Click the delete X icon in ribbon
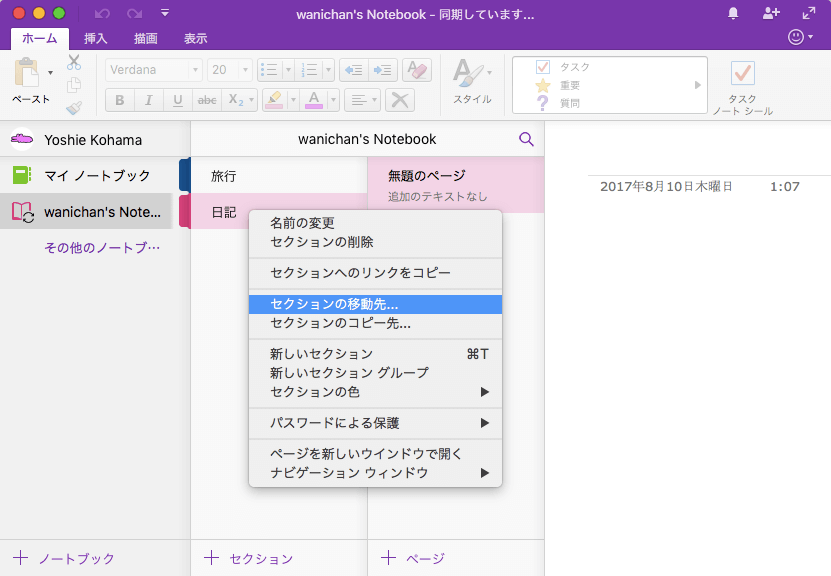 pyautogui.click(x=400, y=100)
